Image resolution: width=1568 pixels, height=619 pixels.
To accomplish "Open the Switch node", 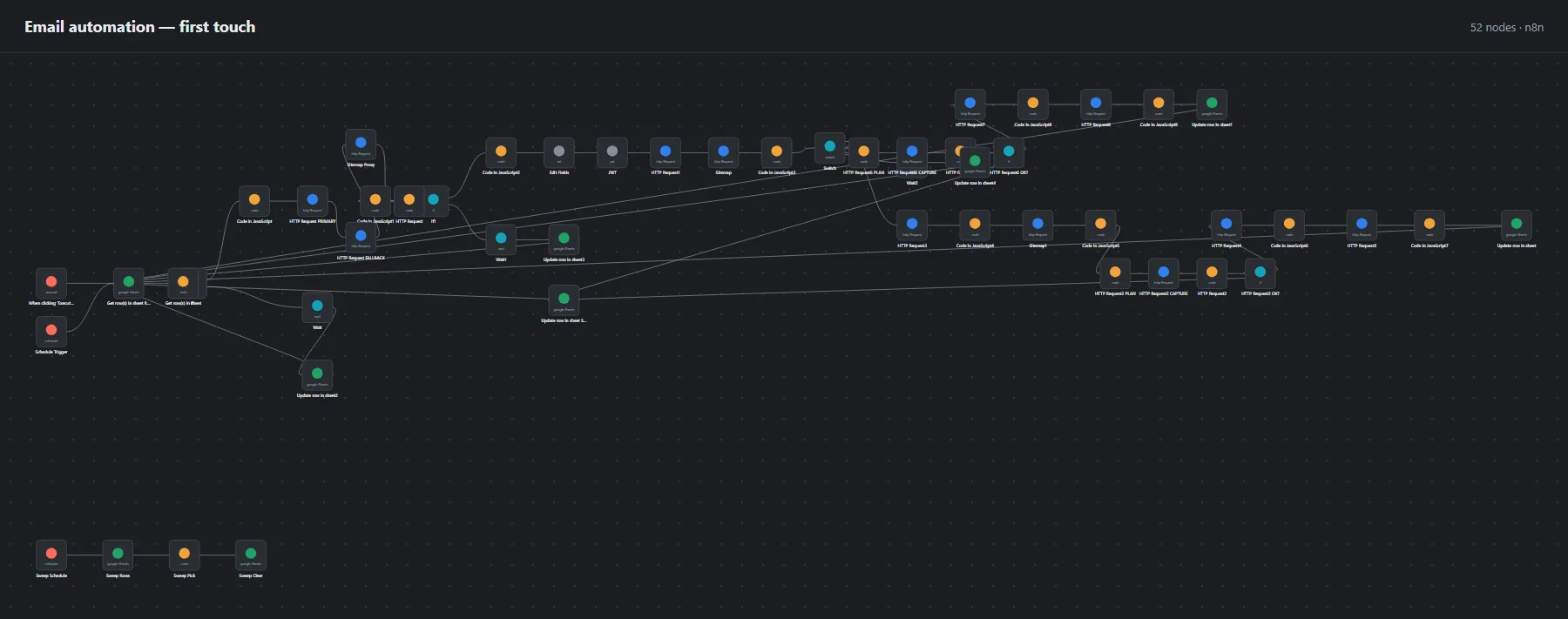I will click(x=830, y=149).
